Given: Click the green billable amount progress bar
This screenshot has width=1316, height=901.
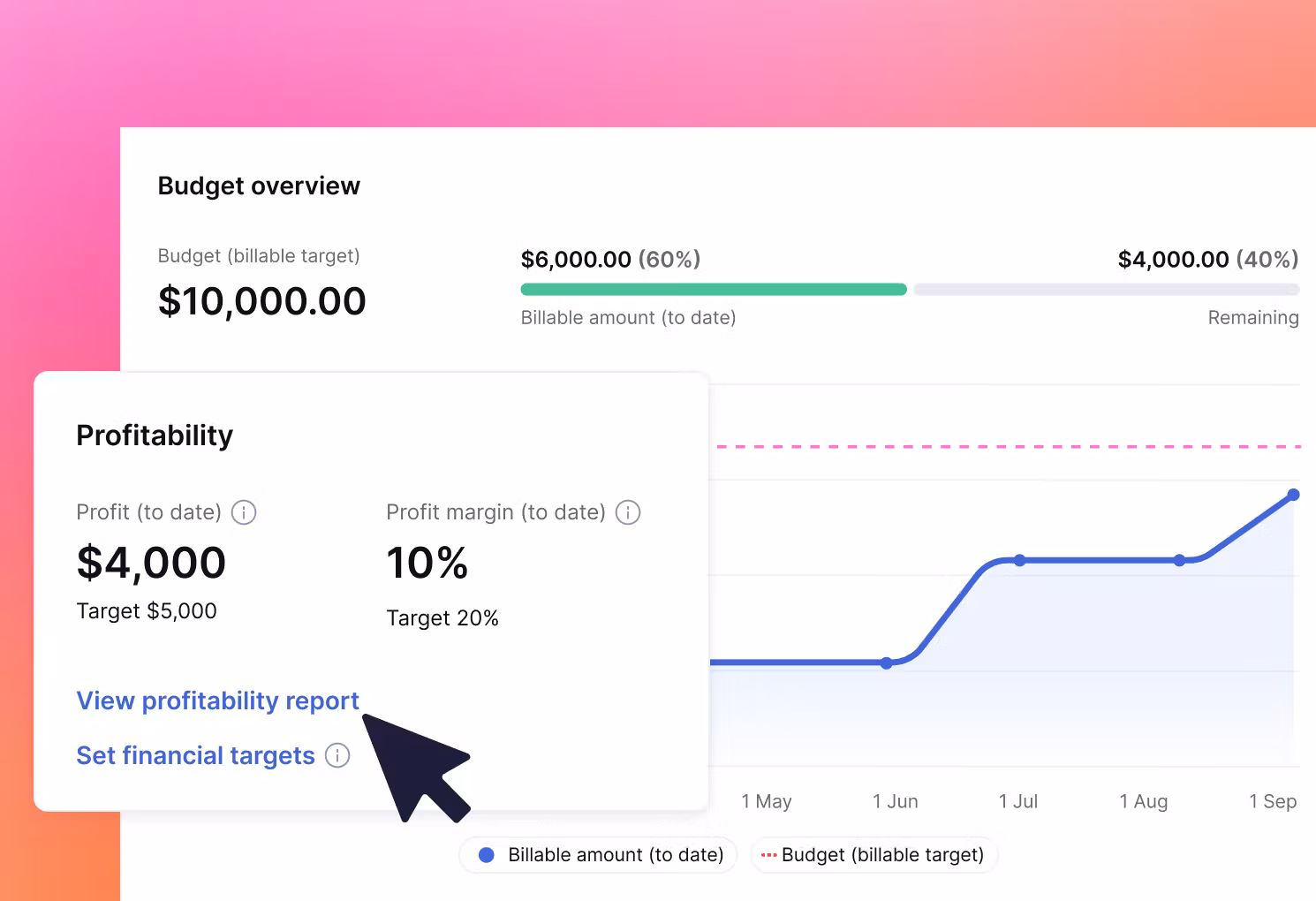Looking at the screenshot, I should tap(713, 289).
